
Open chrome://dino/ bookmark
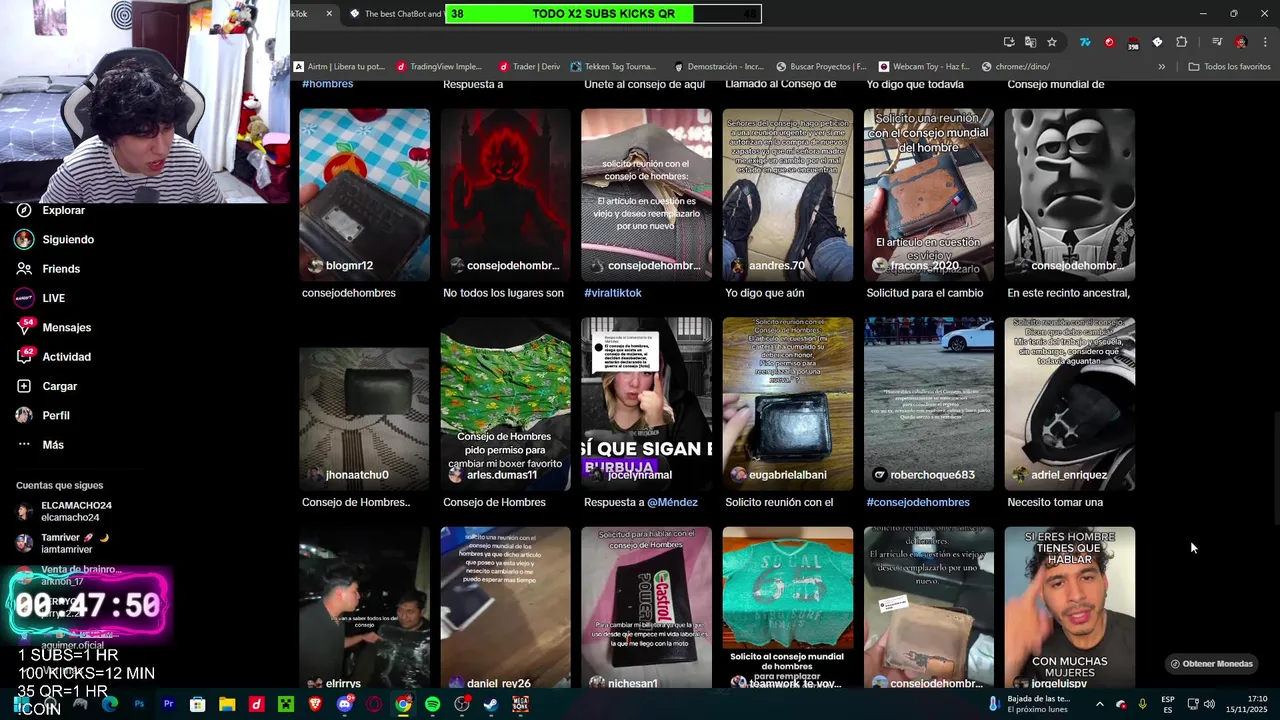coord(1016,67)
